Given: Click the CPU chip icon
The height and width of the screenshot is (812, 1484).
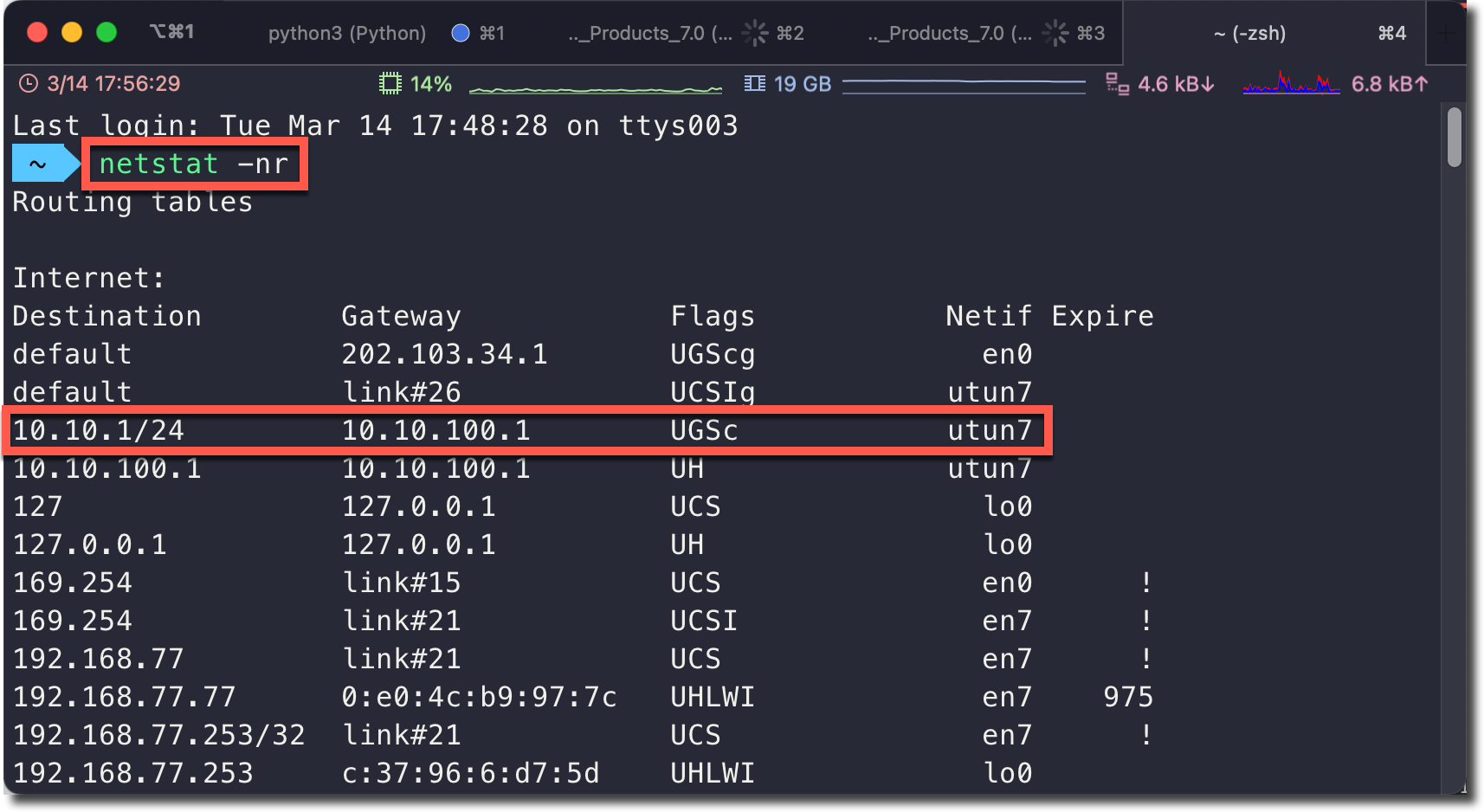Looking at the screenshot, I should [x=390, y=84].
